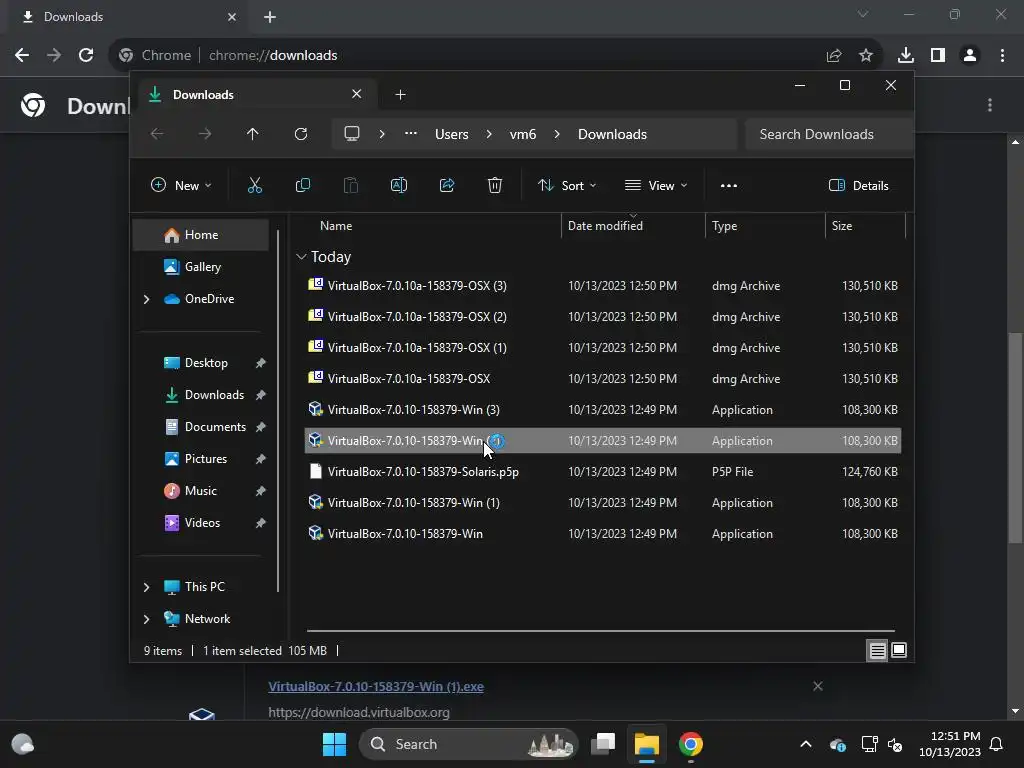Open Chrome three-dot menu
1024x768 pixels.
[1002, 55]
